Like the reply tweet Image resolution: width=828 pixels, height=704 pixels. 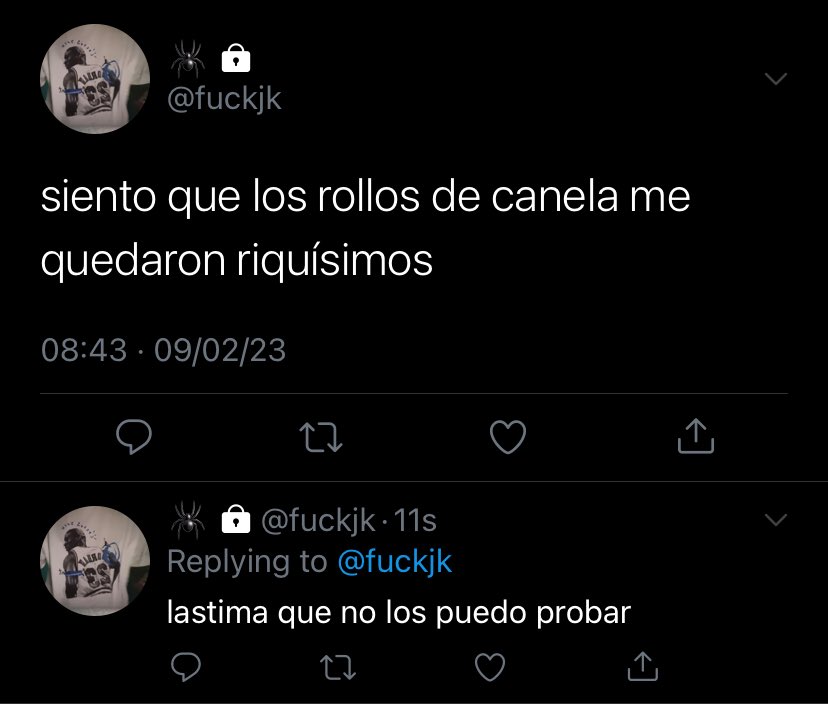pyautogui.click(x=490, y=667)
